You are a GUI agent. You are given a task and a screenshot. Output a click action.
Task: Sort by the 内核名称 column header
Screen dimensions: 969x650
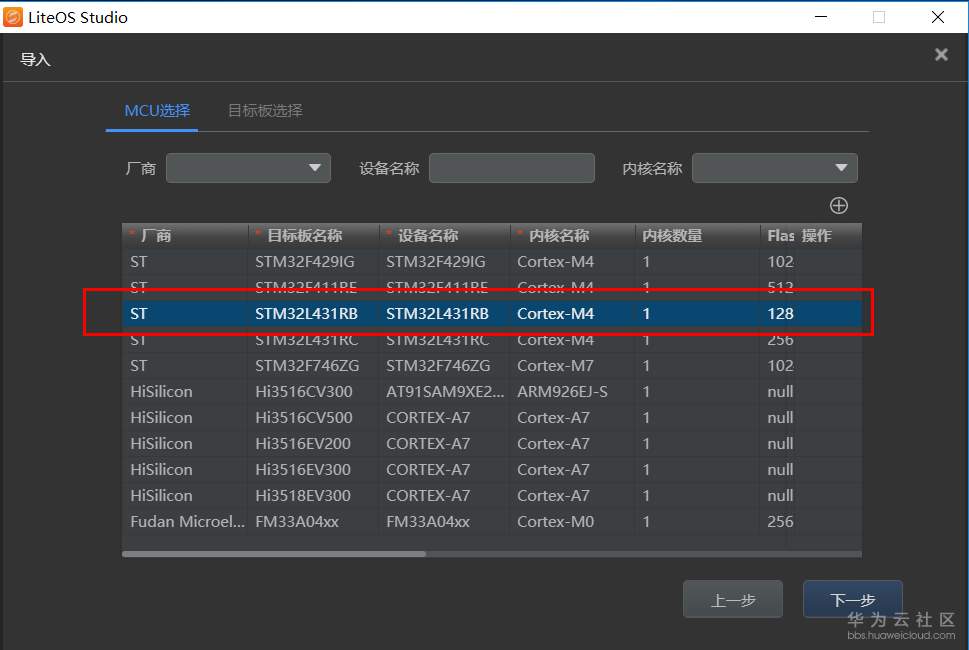pos(572,235)
